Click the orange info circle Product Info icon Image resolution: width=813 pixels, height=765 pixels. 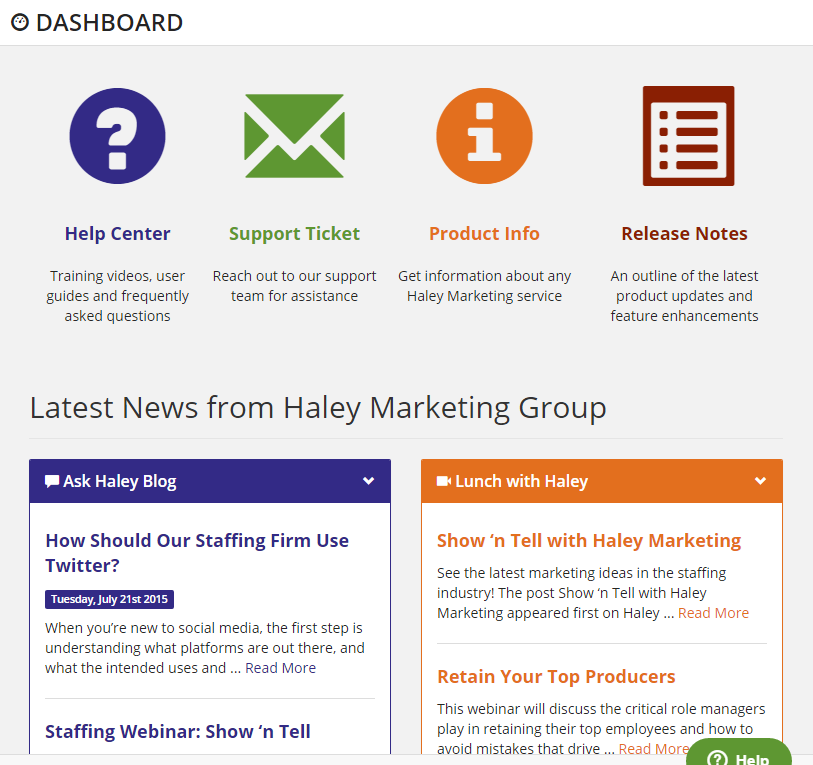pyautogui.click(x=484, y=136)
